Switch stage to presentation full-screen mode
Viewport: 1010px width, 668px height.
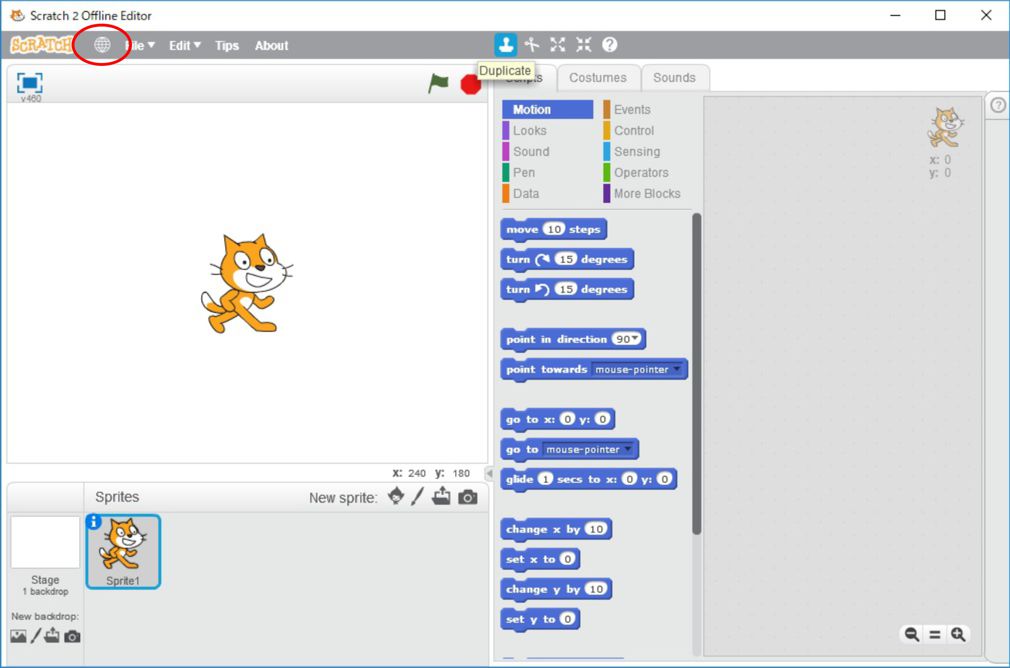pyautogui.click(x=30, y=83)
